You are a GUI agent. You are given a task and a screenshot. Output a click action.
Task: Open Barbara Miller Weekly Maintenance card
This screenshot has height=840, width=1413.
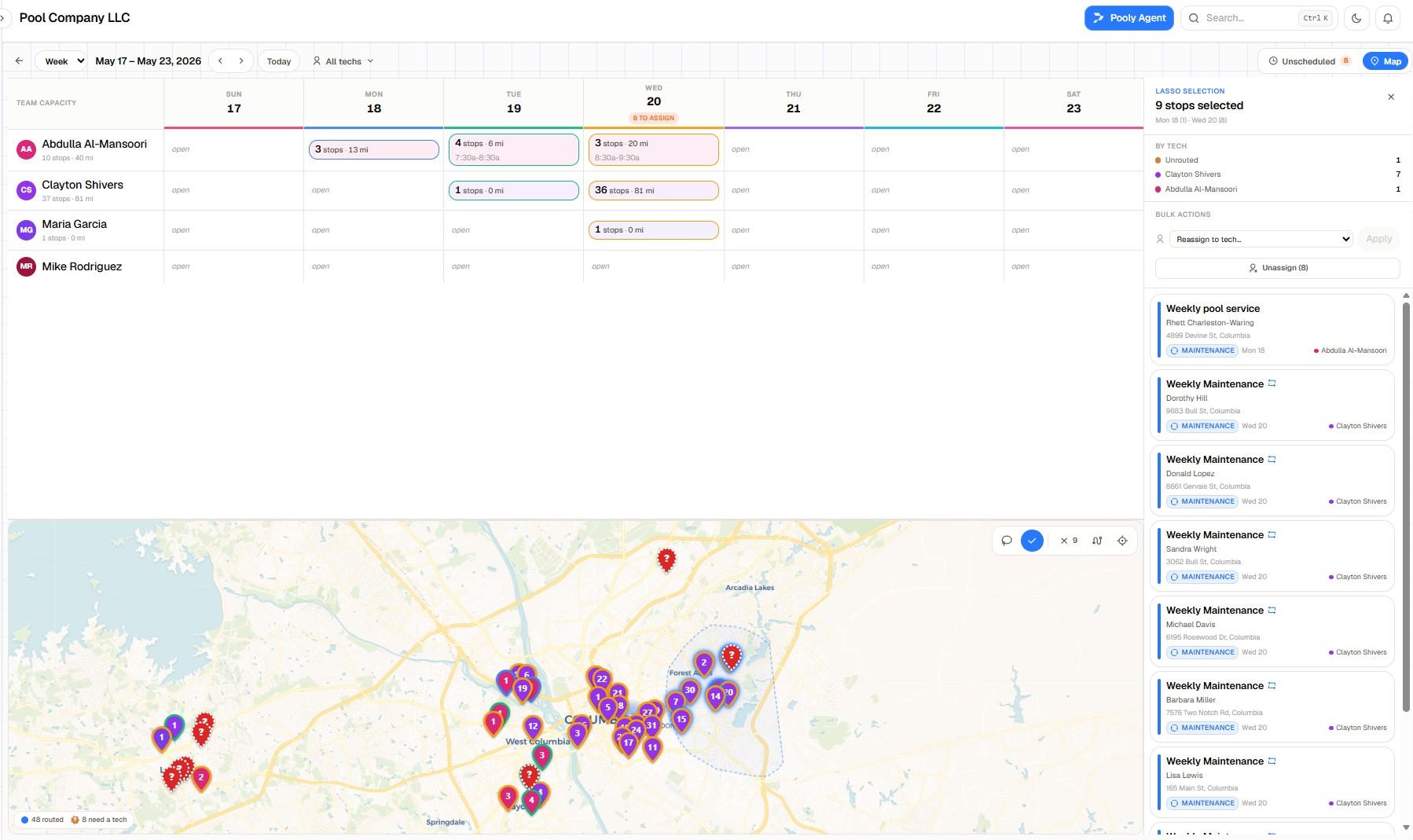point(1272,706)
